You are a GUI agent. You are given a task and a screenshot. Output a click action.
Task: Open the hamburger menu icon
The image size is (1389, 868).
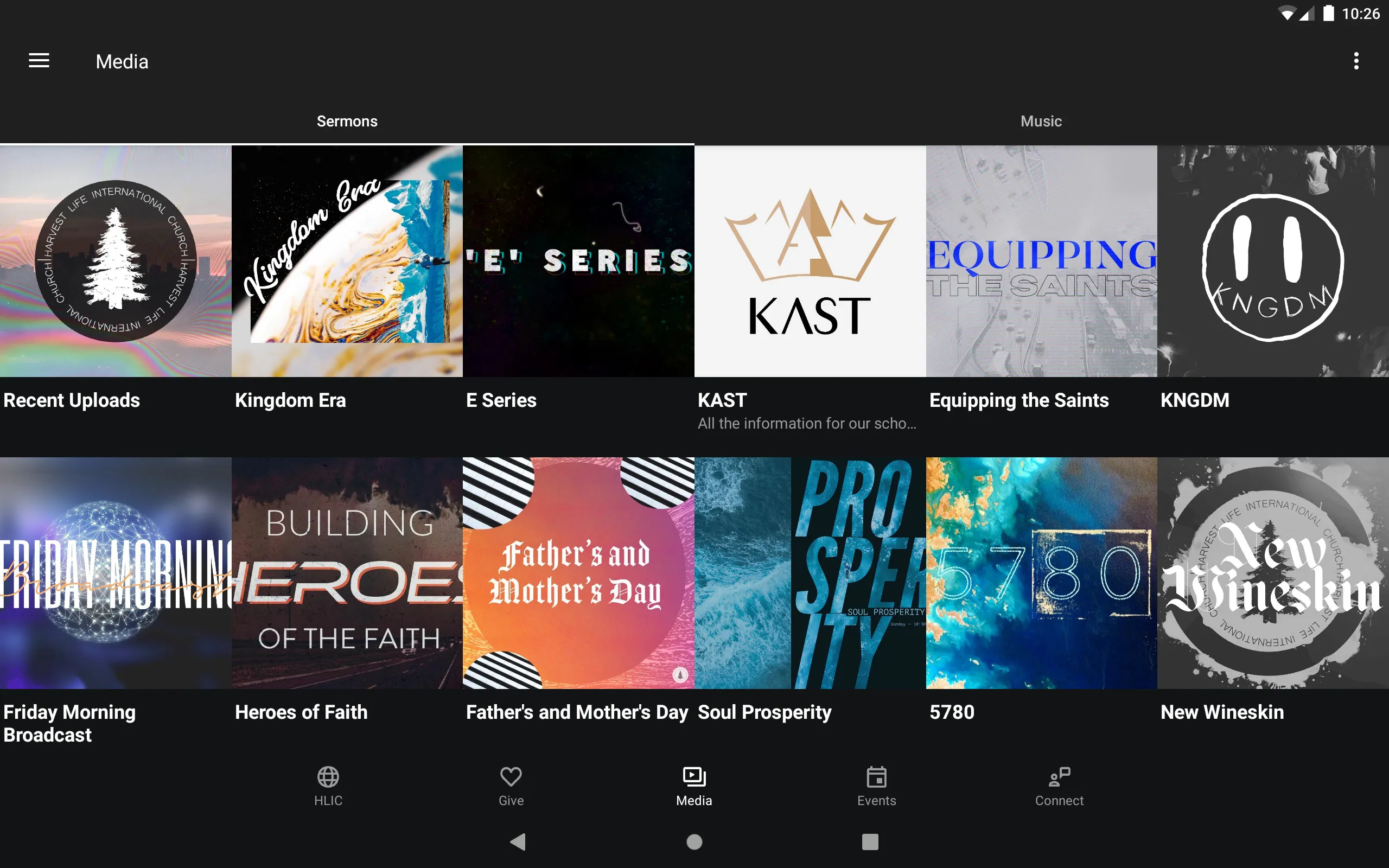[40, 61]
